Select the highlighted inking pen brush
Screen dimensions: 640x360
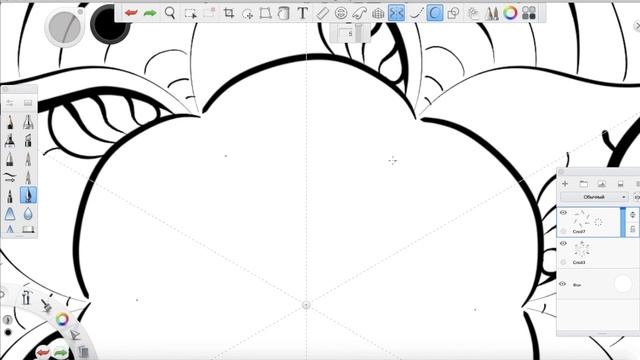28,195
